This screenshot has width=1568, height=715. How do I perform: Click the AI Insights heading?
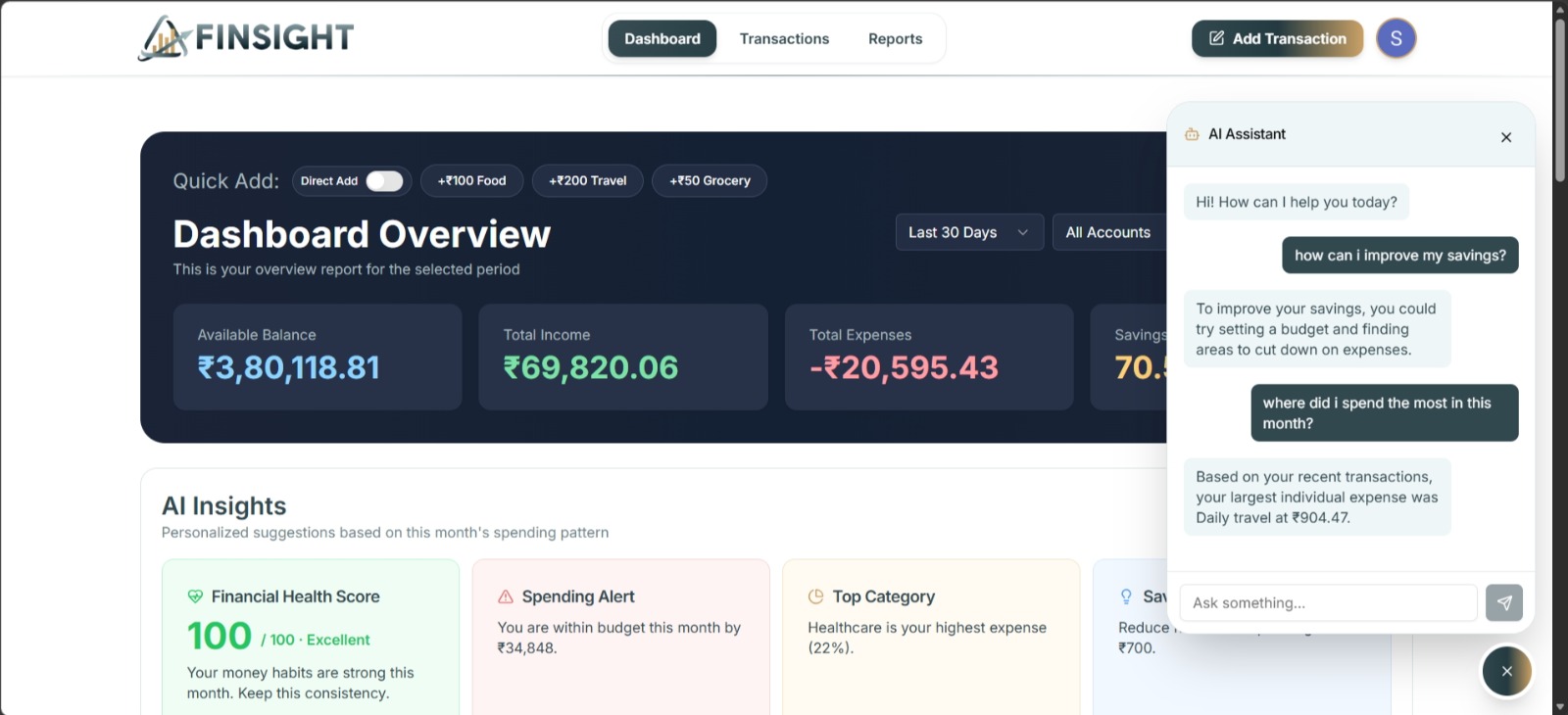223,506
